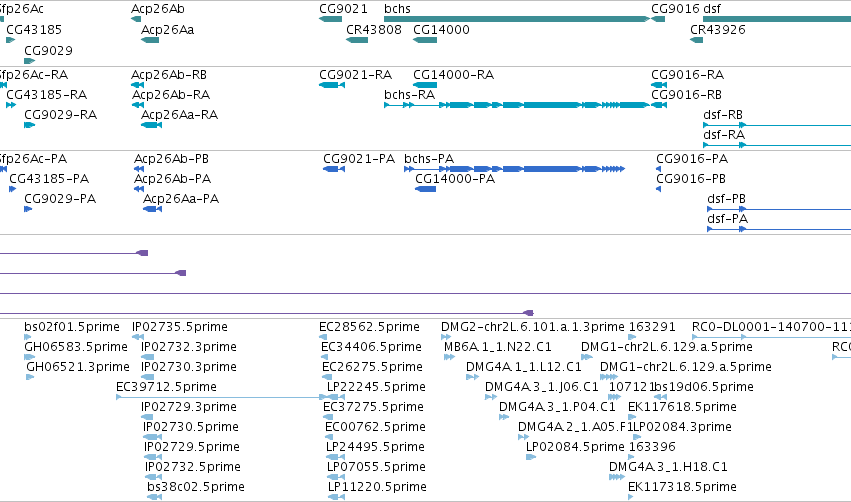Click the purple feature ending below bchs-PA
Image resolution: width=851 pixels, height=502 pixels.
click(x=267, y=313)
